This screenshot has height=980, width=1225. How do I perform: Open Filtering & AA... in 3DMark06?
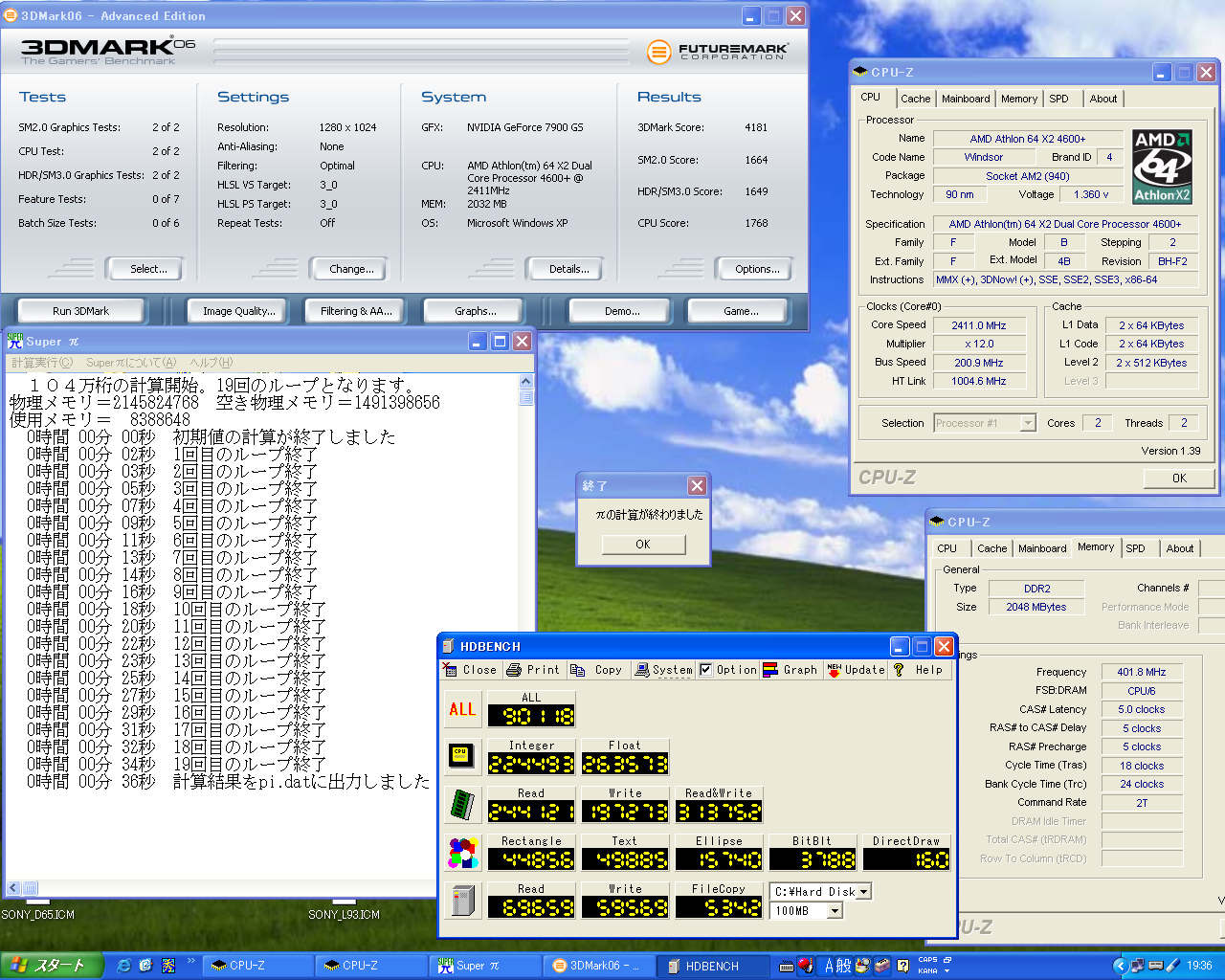click(x=356, y=311)
